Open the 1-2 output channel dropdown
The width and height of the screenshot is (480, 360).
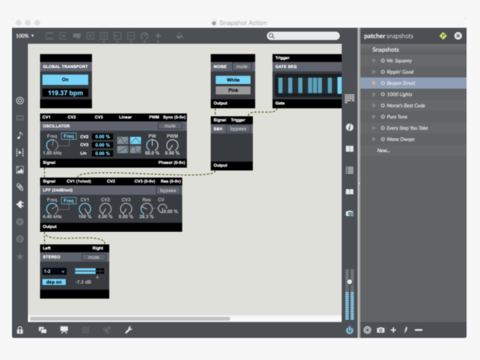click(54, 271)
